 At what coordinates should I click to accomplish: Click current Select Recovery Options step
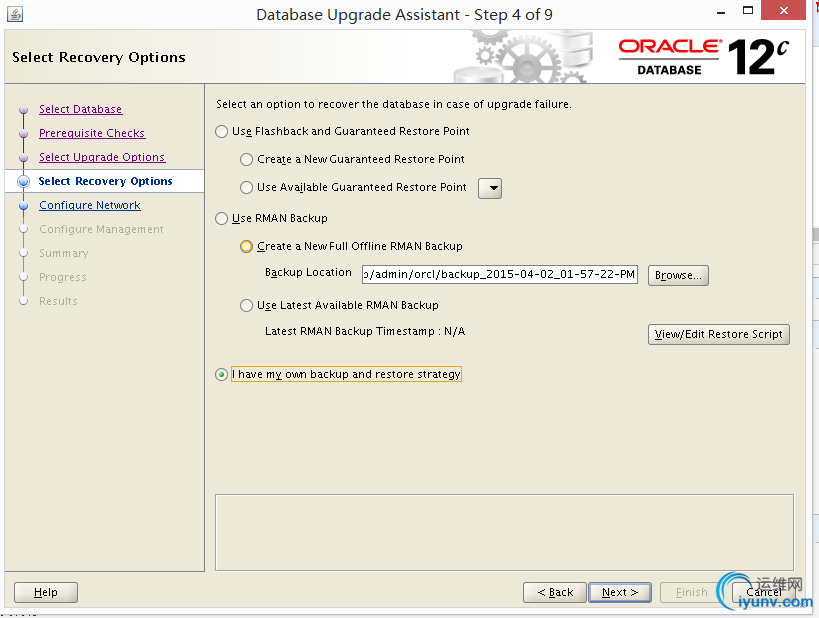point(106,181)
